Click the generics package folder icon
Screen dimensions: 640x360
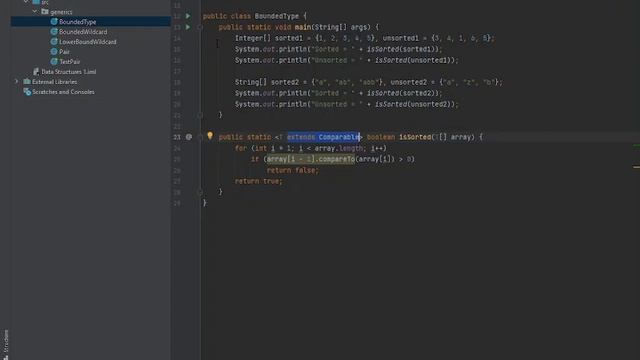45,12
